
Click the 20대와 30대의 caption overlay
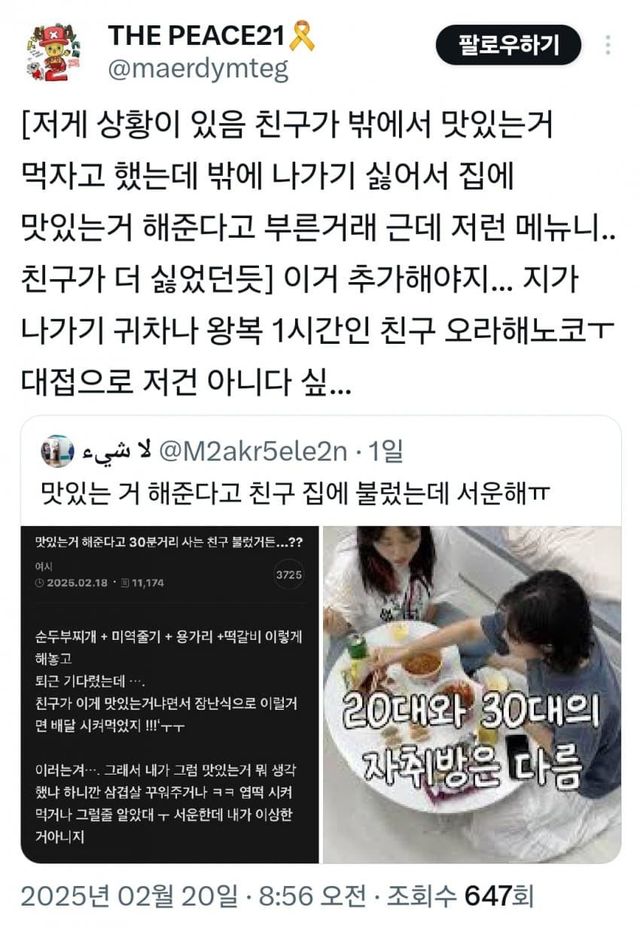coord(471,710)
